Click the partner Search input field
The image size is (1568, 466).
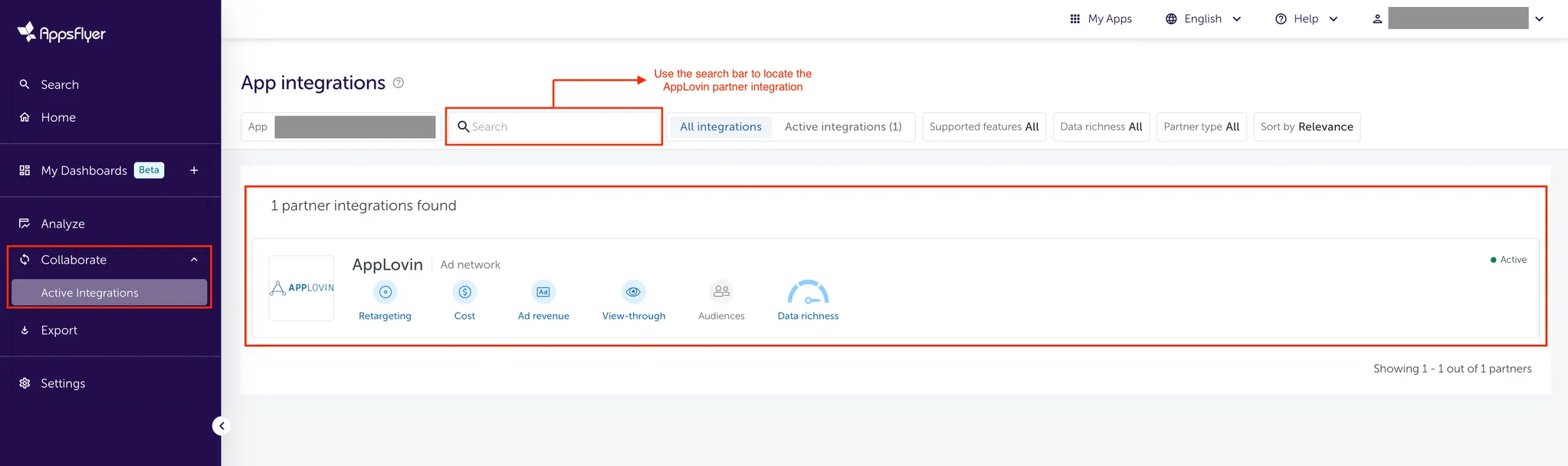pyautogui.click(x=554, y=126)
